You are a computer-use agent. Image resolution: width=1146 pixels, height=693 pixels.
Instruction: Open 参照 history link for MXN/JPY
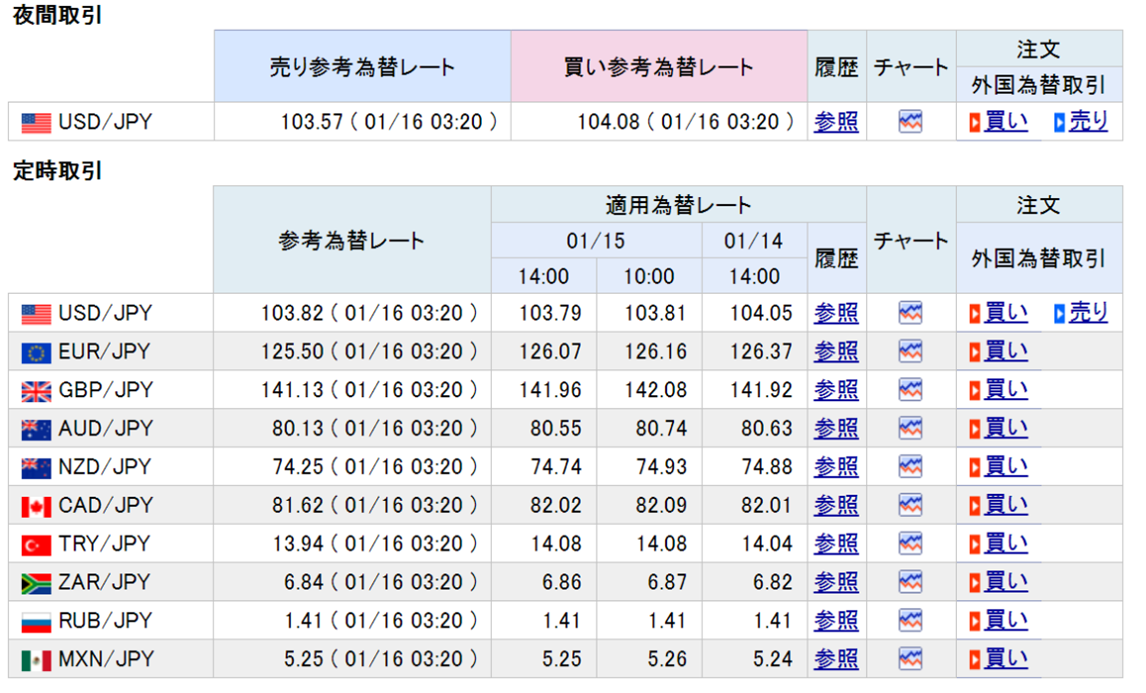click(x=836, y=659)
